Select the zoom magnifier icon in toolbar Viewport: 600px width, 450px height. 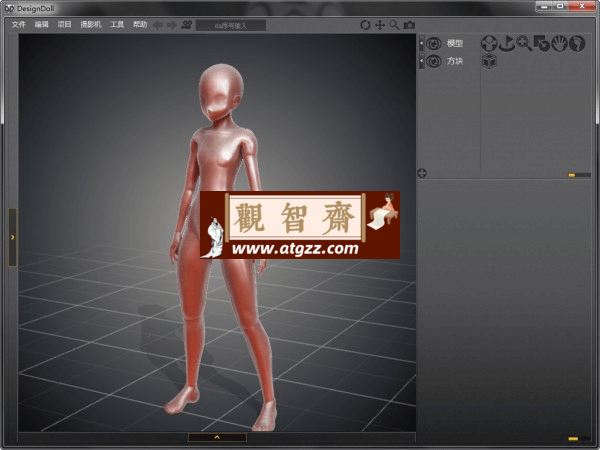(x=394, y=25)
